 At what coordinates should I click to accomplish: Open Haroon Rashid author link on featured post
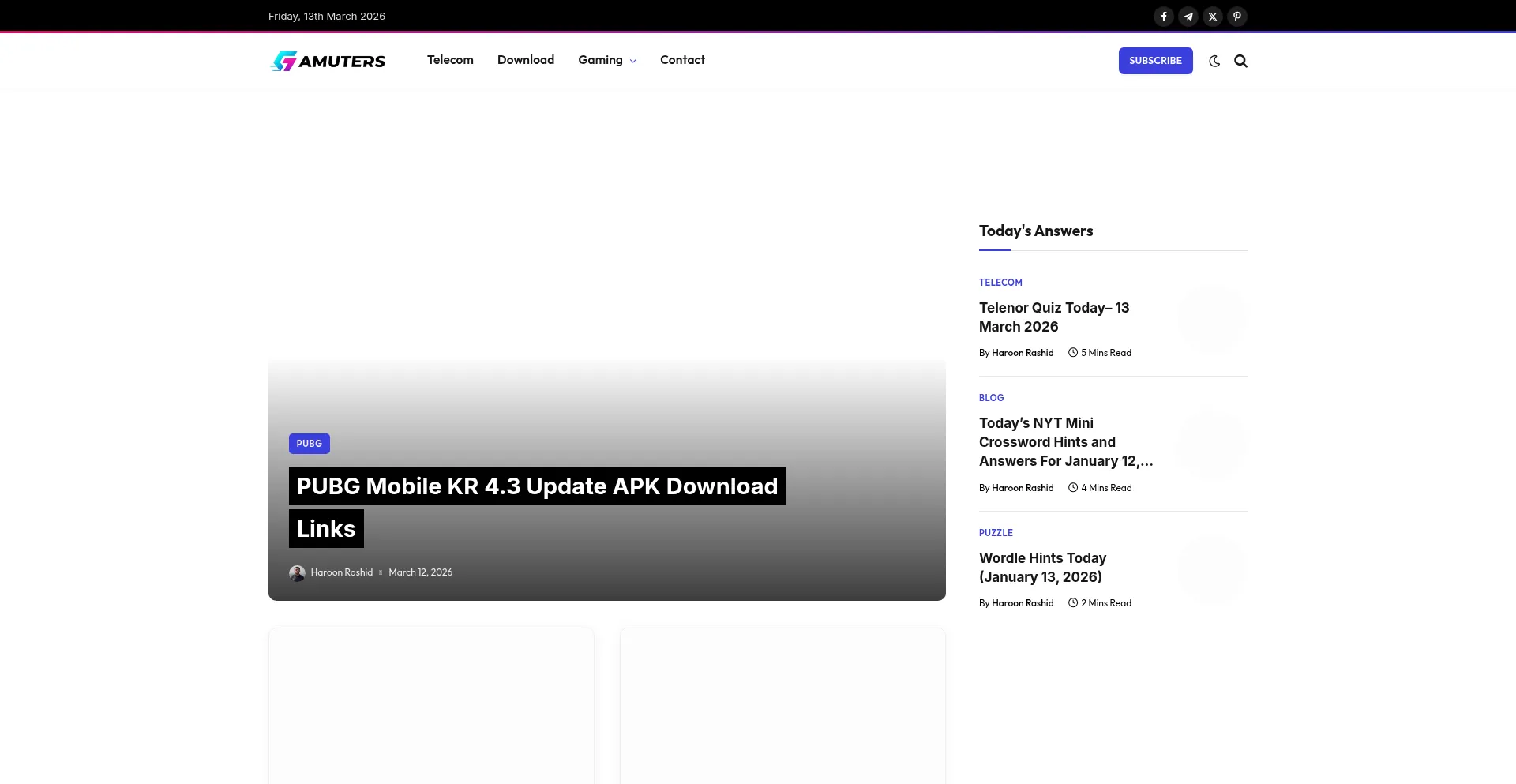[341, 572]
